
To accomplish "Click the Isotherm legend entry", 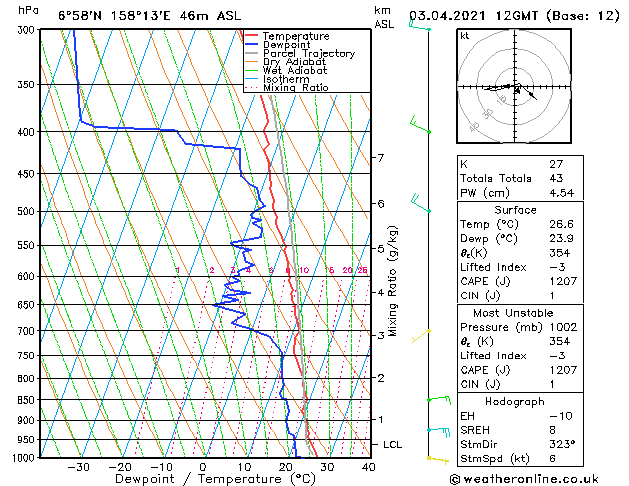I will coord(277,79).
